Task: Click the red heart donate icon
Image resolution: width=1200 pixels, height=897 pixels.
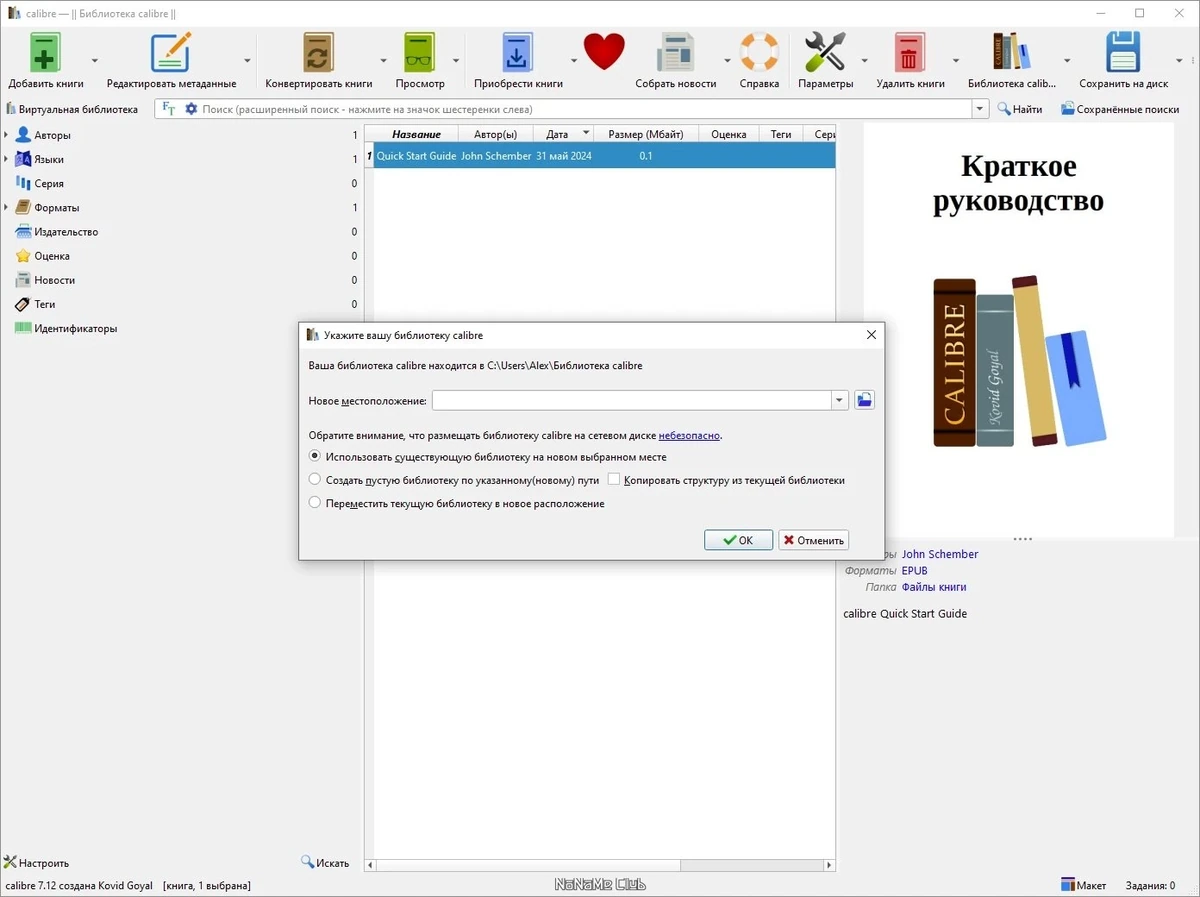Action: click(x=604, y=52)
